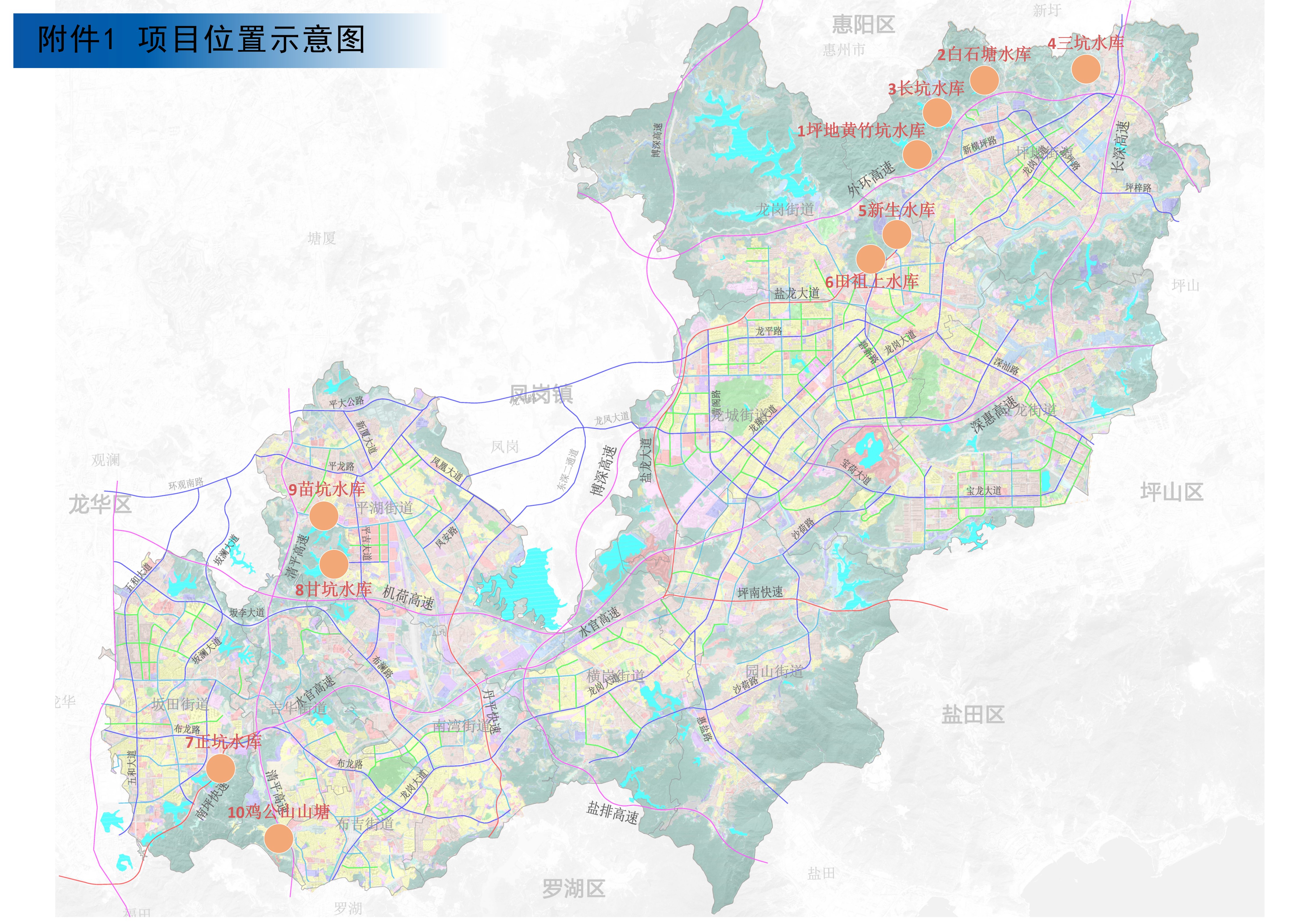
Task: Click the 龙华区 district label
Action: coord(100,504)
